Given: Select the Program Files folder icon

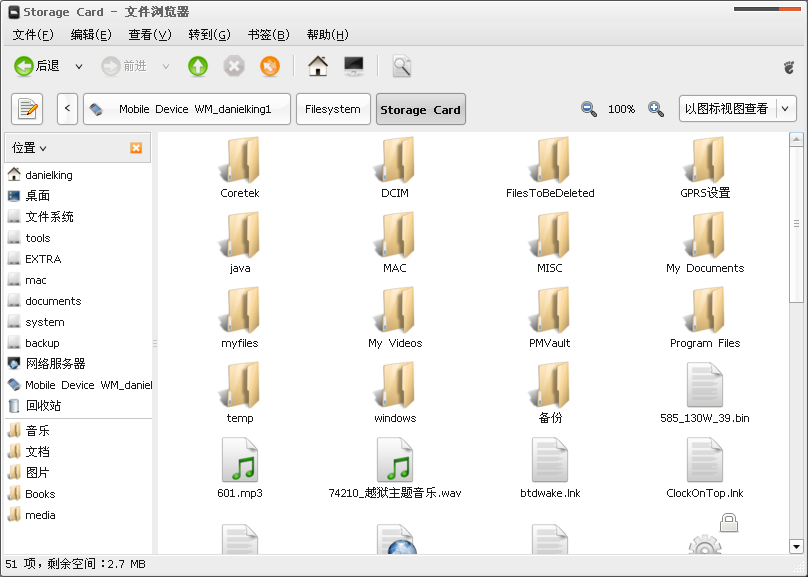Looking at the screenshot, I should (705, 311).
